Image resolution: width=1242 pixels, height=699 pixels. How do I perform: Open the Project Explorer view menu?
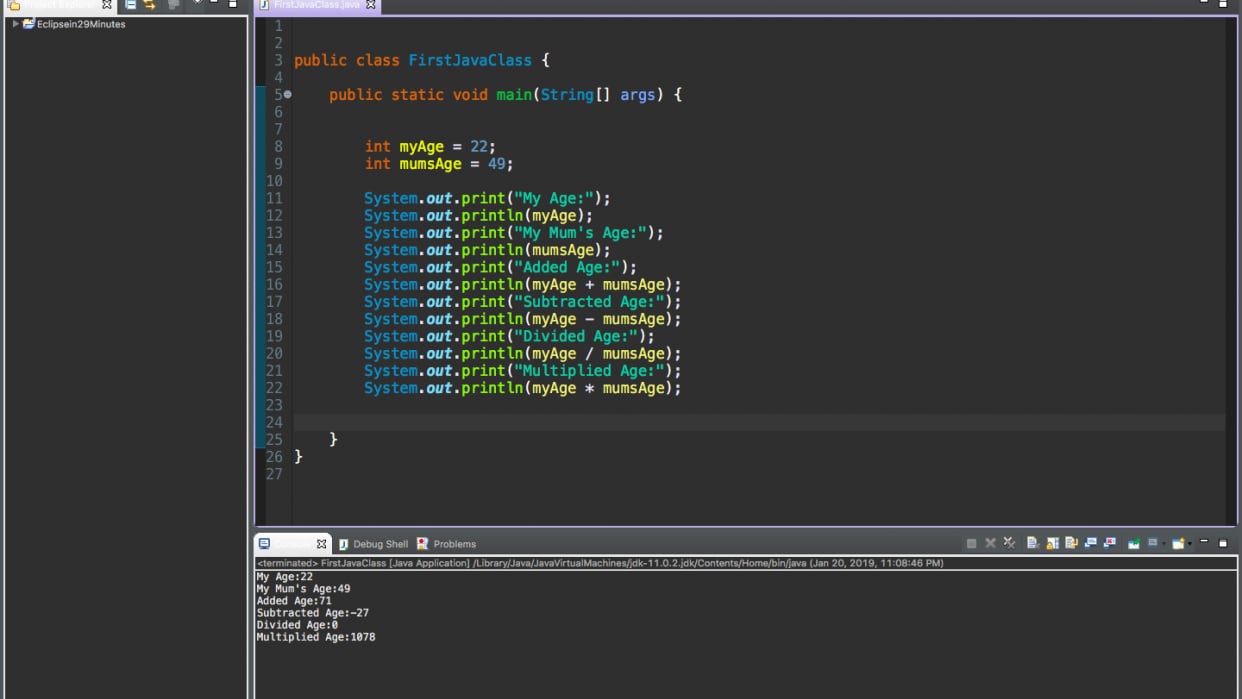(x=197, y=3)
